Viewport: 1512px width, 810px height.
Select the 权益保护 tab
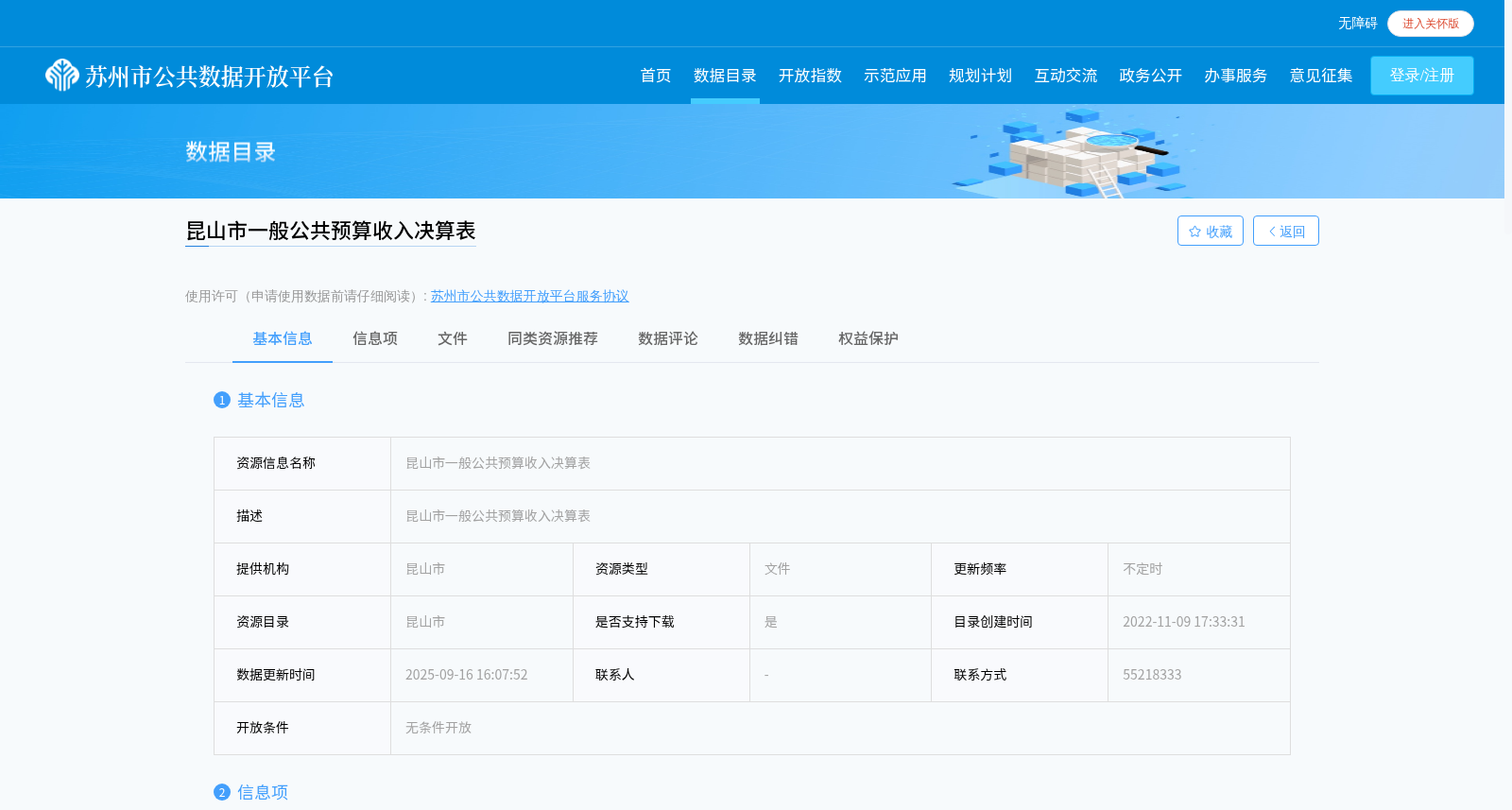pyautogui.click(x=868, y=338)
